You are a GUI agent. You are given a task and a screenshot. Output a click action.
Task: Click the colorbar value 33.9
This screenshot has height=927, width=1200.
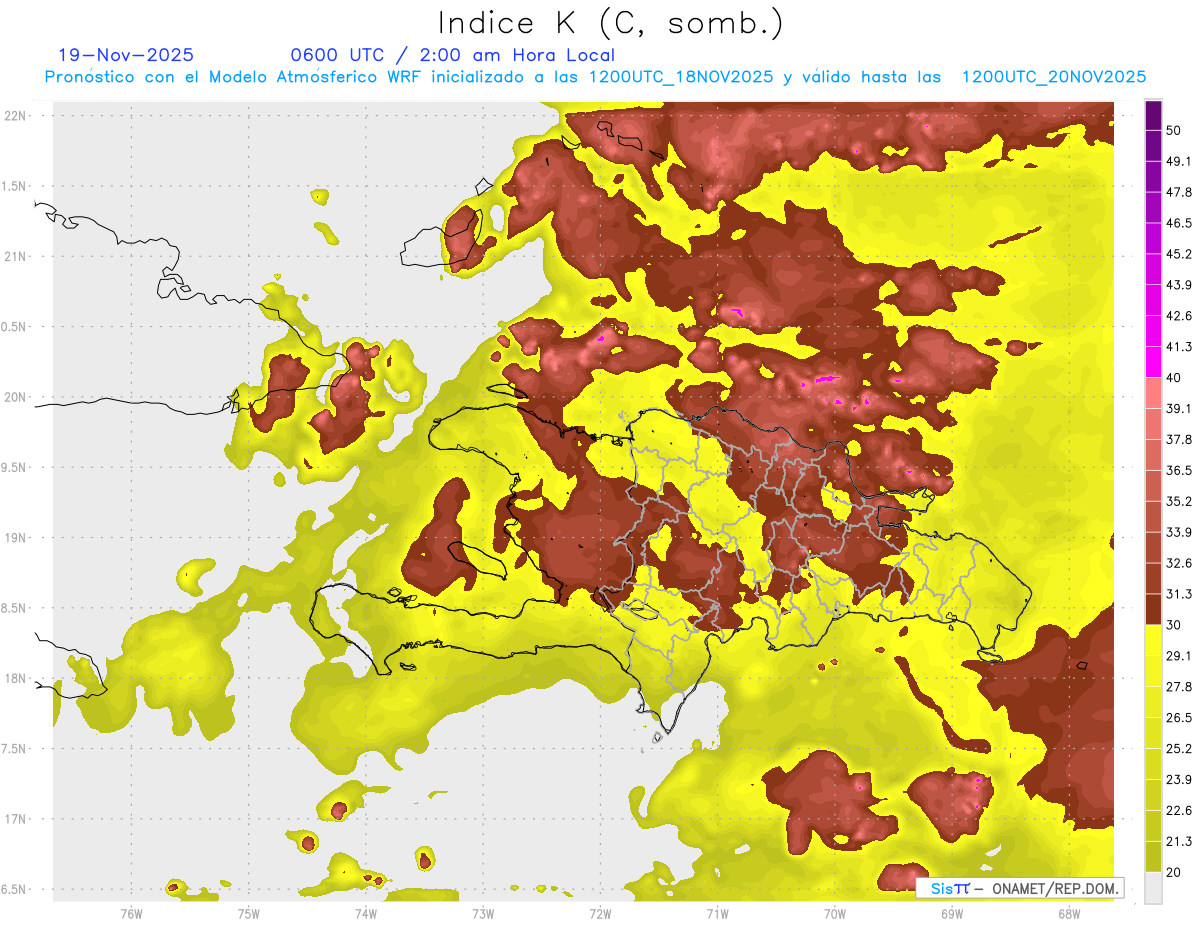tap(1179, 532)
